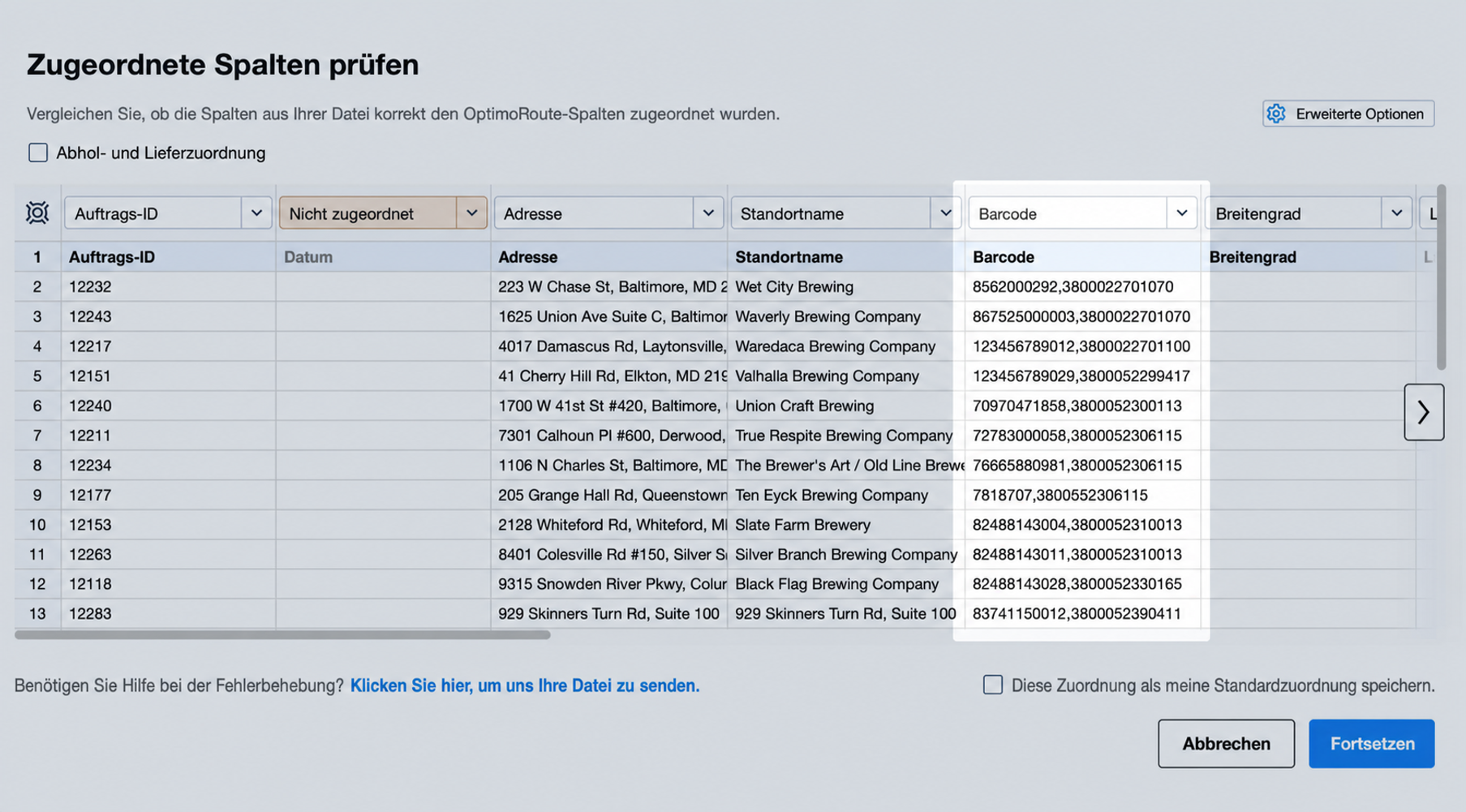
Task: Click row number 13
Action: click(x=37, y=614)
